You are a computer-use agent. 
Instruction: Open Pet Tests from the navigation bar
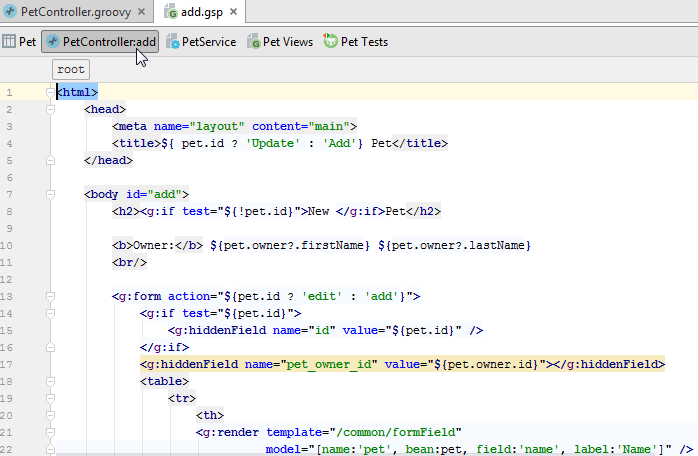click(x=364, y=42)
